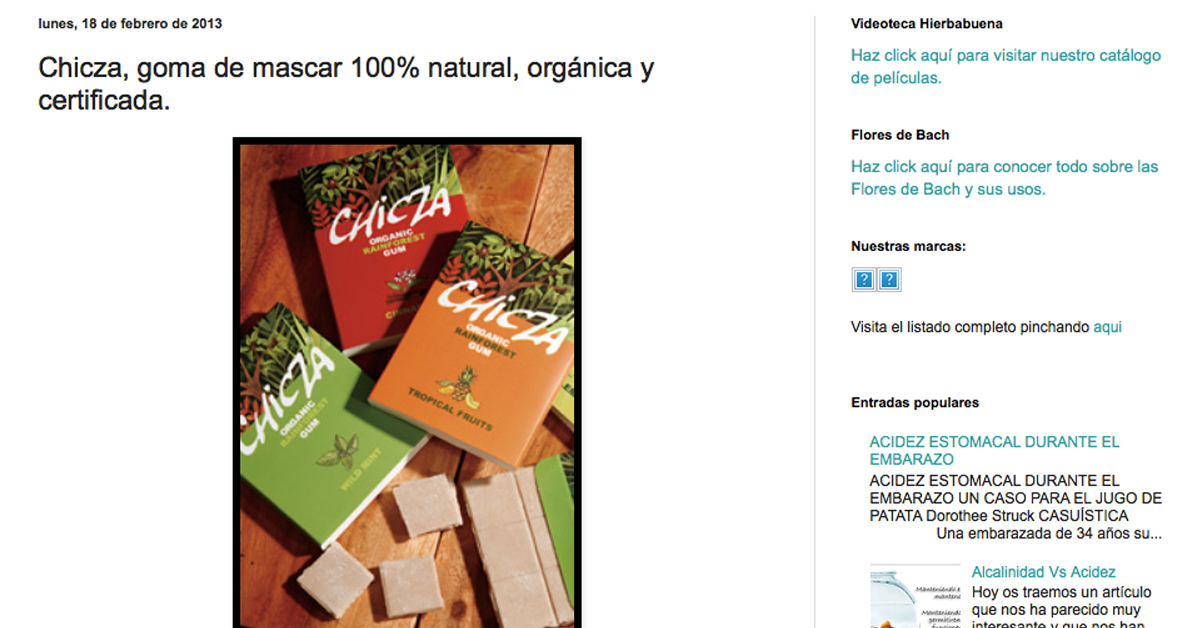
Task: Open the Chicza post title
Action: pos(346,84)
